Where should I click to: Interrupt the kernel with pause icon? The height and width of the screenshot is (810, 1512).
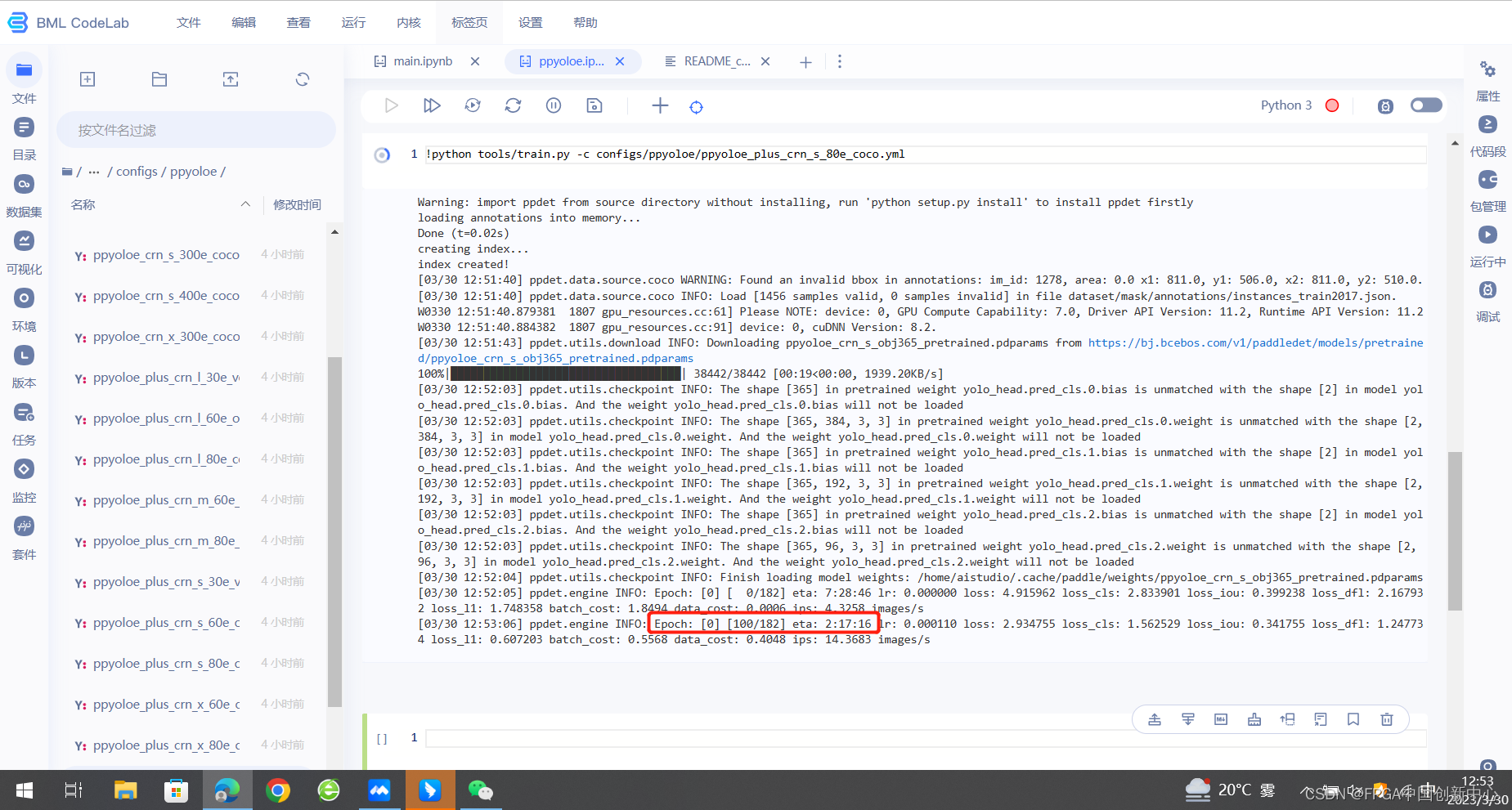point(554,105)
